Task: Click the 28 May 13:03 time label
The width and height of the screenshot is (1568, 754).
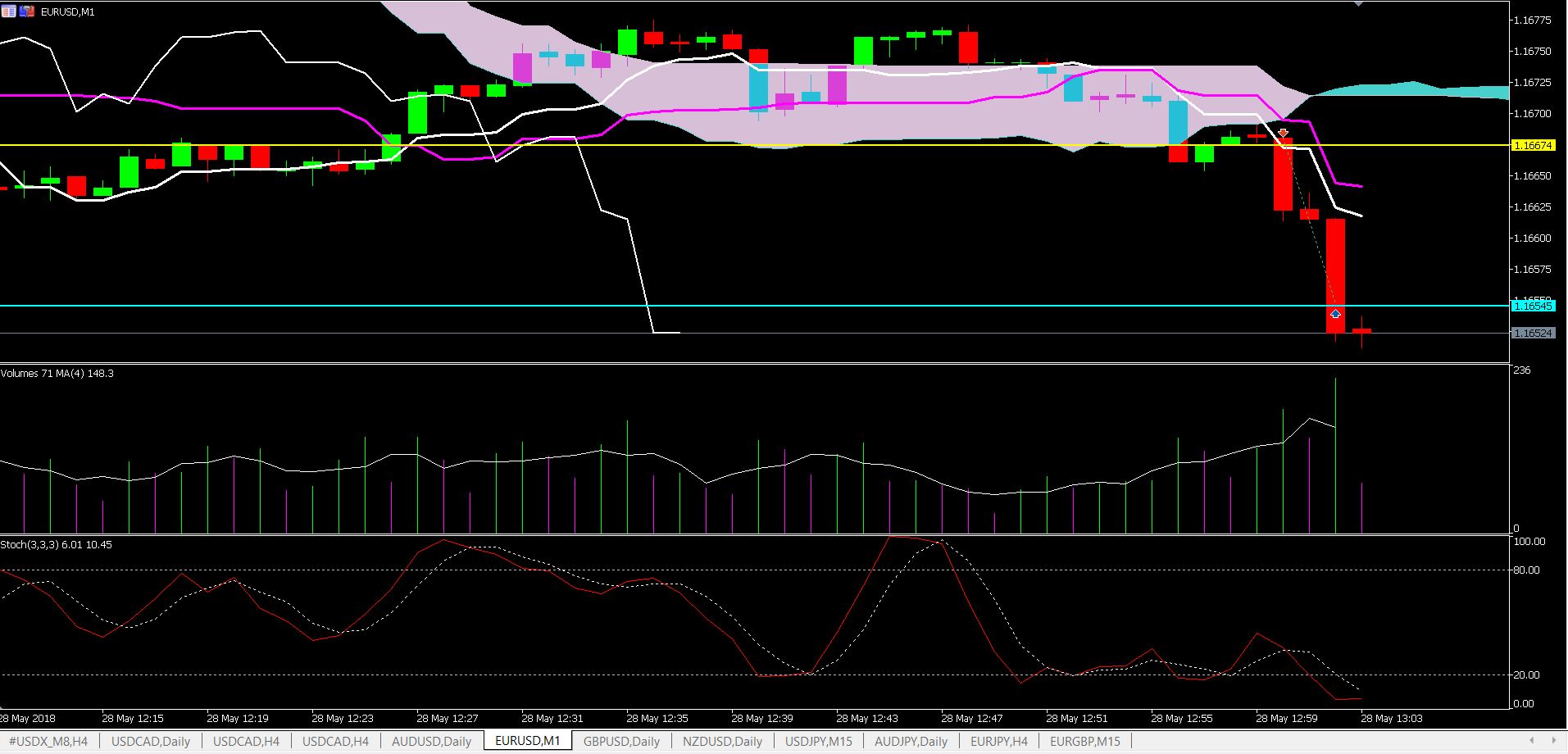Action: [1392, 719]
